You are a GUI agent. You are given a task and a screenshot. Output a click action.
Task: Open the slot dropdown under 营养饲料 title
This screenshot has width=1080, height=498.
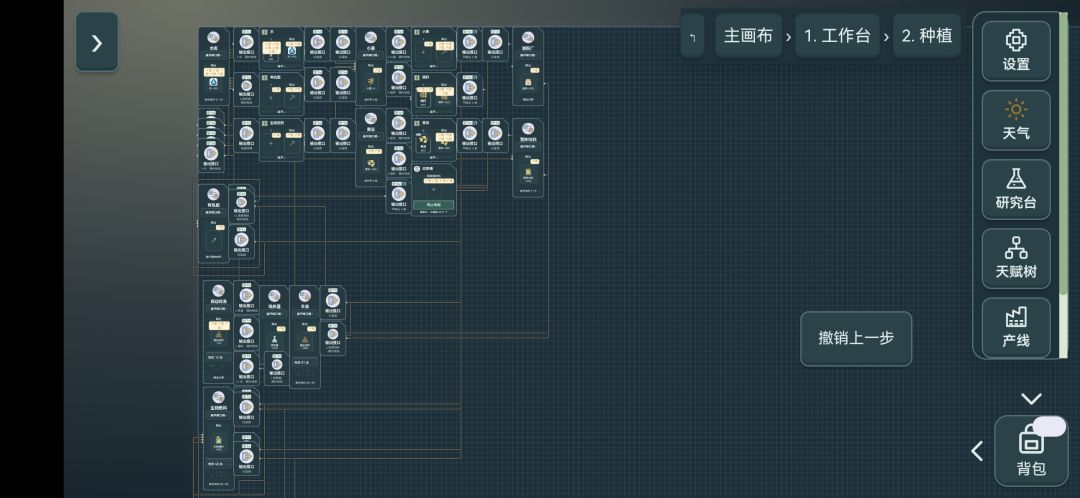click(528, 146)
